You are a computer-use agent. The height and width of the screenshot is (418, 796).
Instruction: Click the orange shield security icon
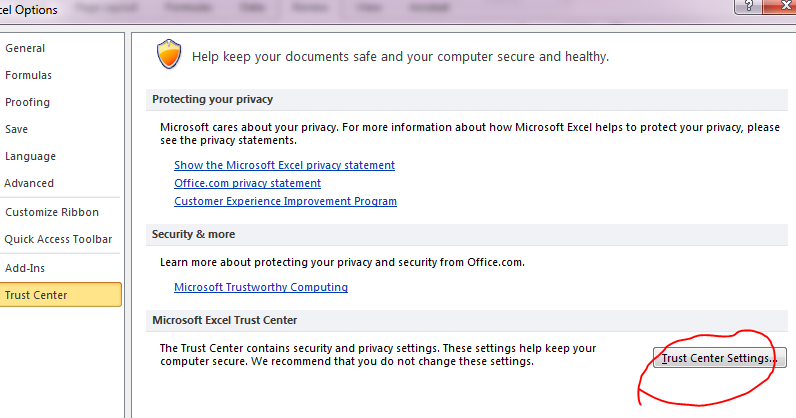pyautogui.click(x=169, y=55)
